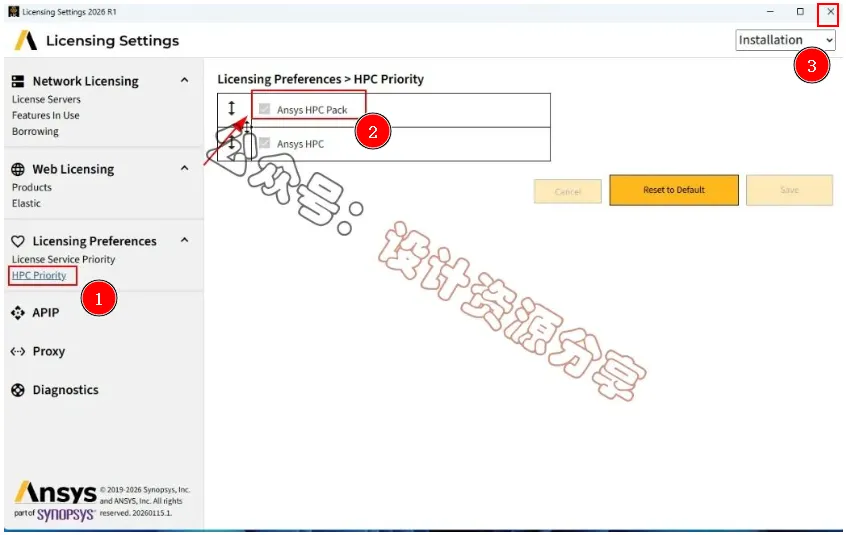Toggle the Ansys HPC checkbox

(x=264, y=143)
